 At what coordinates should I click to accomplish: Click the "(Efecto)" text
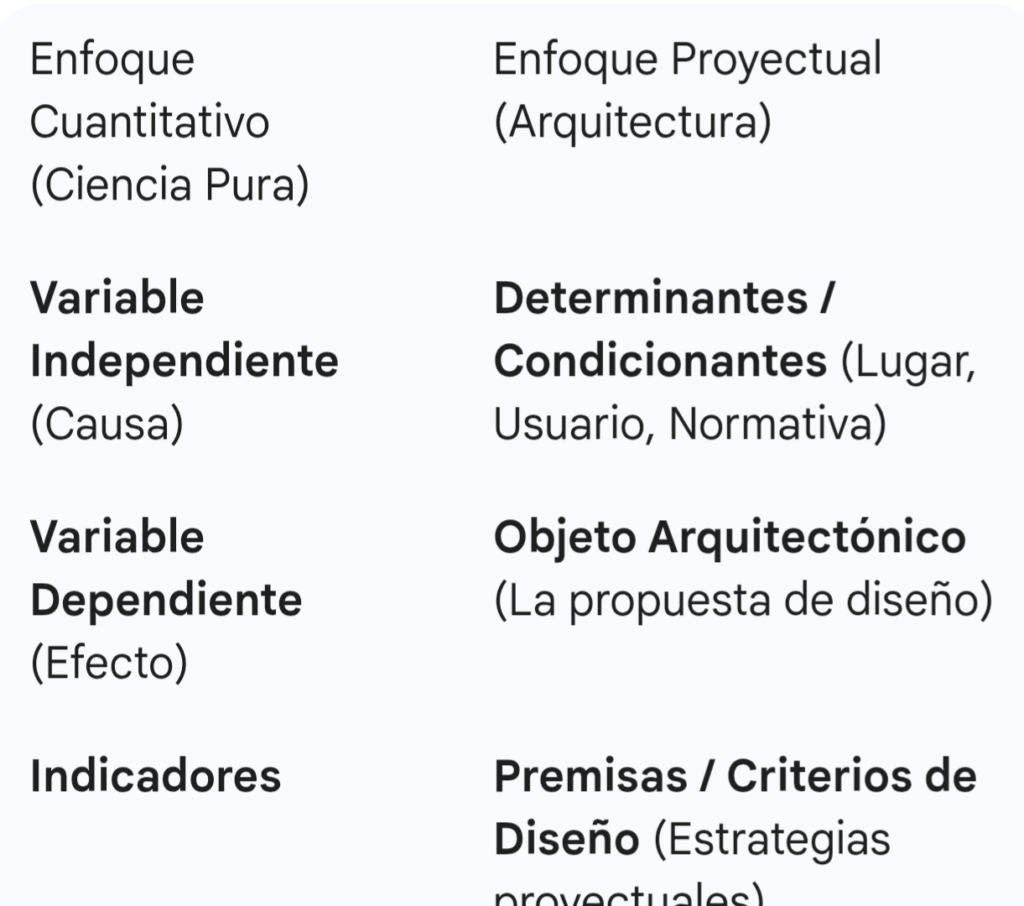point(109,664)
